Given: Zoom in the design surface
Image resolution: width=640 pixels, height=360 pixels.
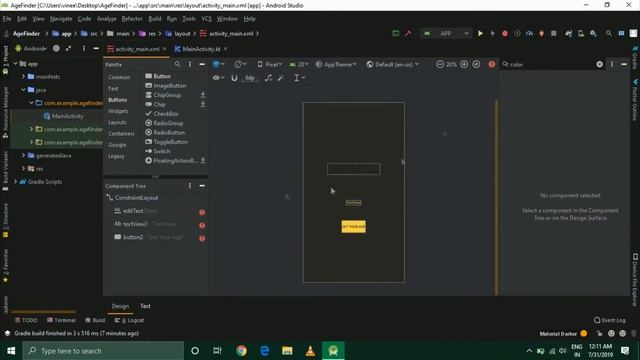Looking at the screenshot, I should click(x=464, y=64).
